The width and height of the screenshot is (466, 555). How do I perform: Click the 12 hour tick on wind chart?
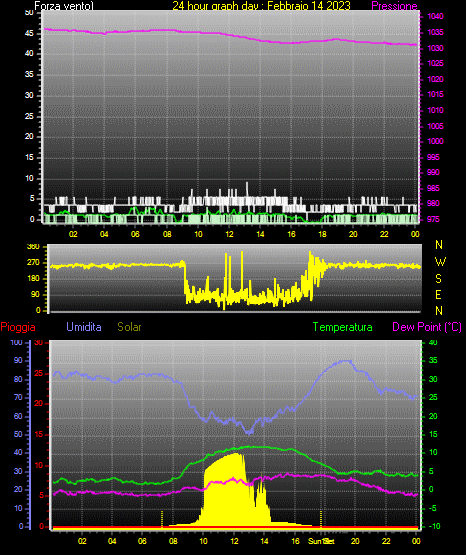tap(229, 234)
